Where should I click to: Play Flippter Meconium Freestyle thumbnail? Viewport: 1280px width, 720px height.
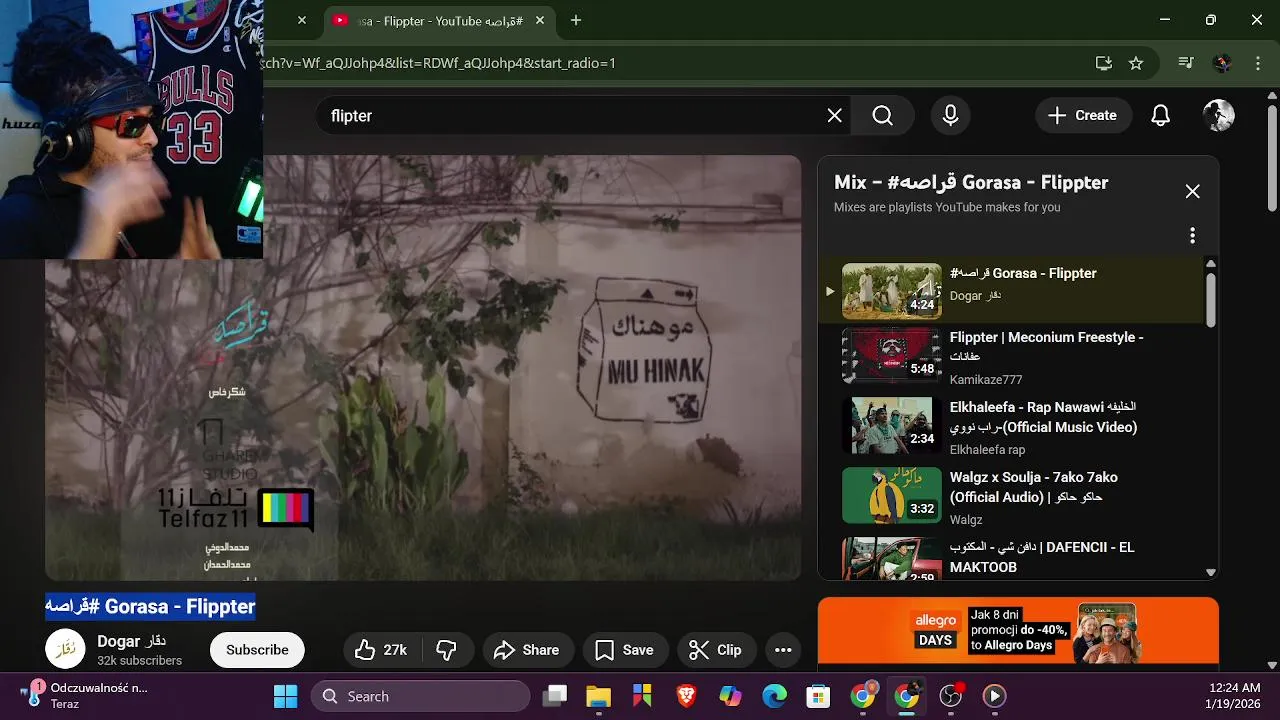pyautogui.click(x=892, y=356)
